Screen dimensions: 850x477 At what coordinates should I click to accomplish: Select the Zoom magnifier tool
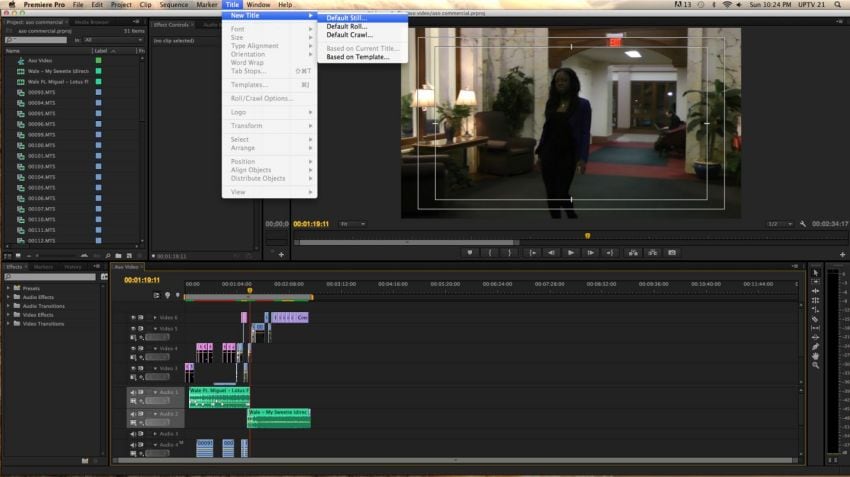pyautogui.click(x=815, y=365)
